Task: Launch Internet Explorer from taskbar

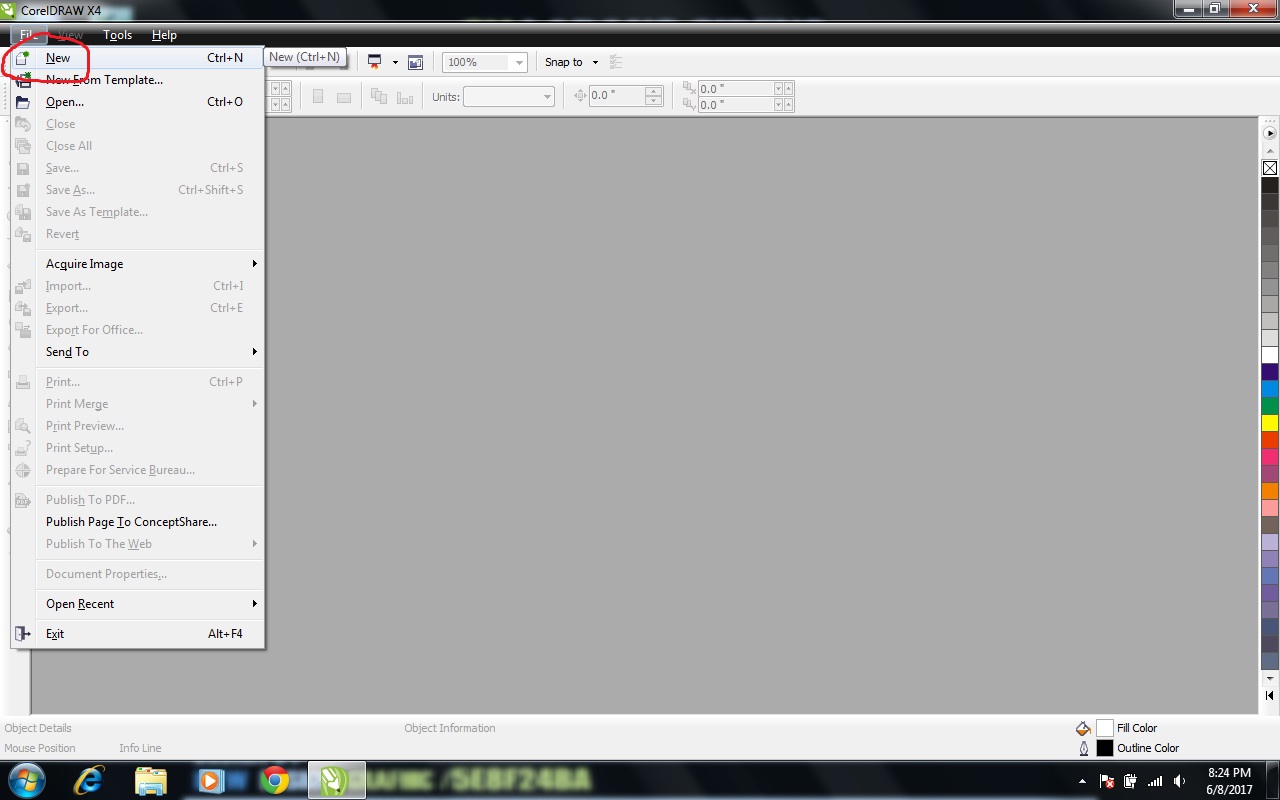Action: coord(89,780)
